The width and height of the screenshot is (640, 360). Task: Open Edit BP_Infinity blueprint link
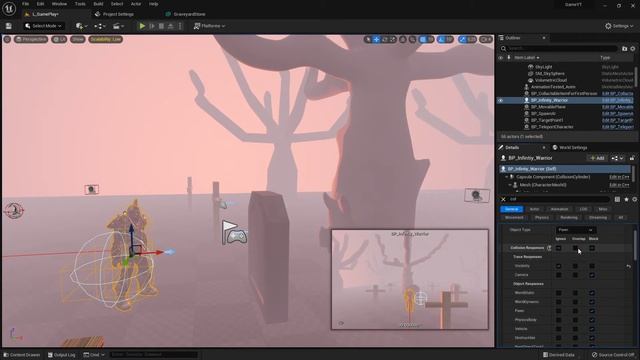(x=618, y=100)
